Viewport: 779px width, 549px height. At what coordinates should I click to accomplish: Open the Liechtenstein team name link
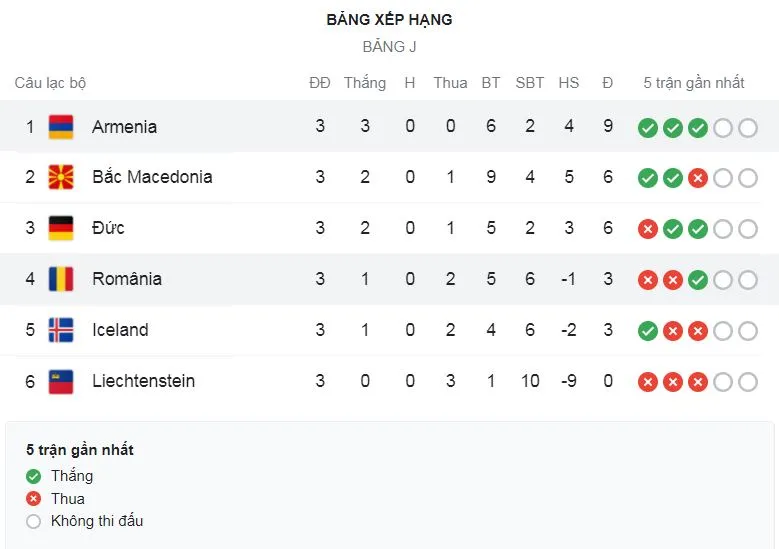click(x=143, y=381)
